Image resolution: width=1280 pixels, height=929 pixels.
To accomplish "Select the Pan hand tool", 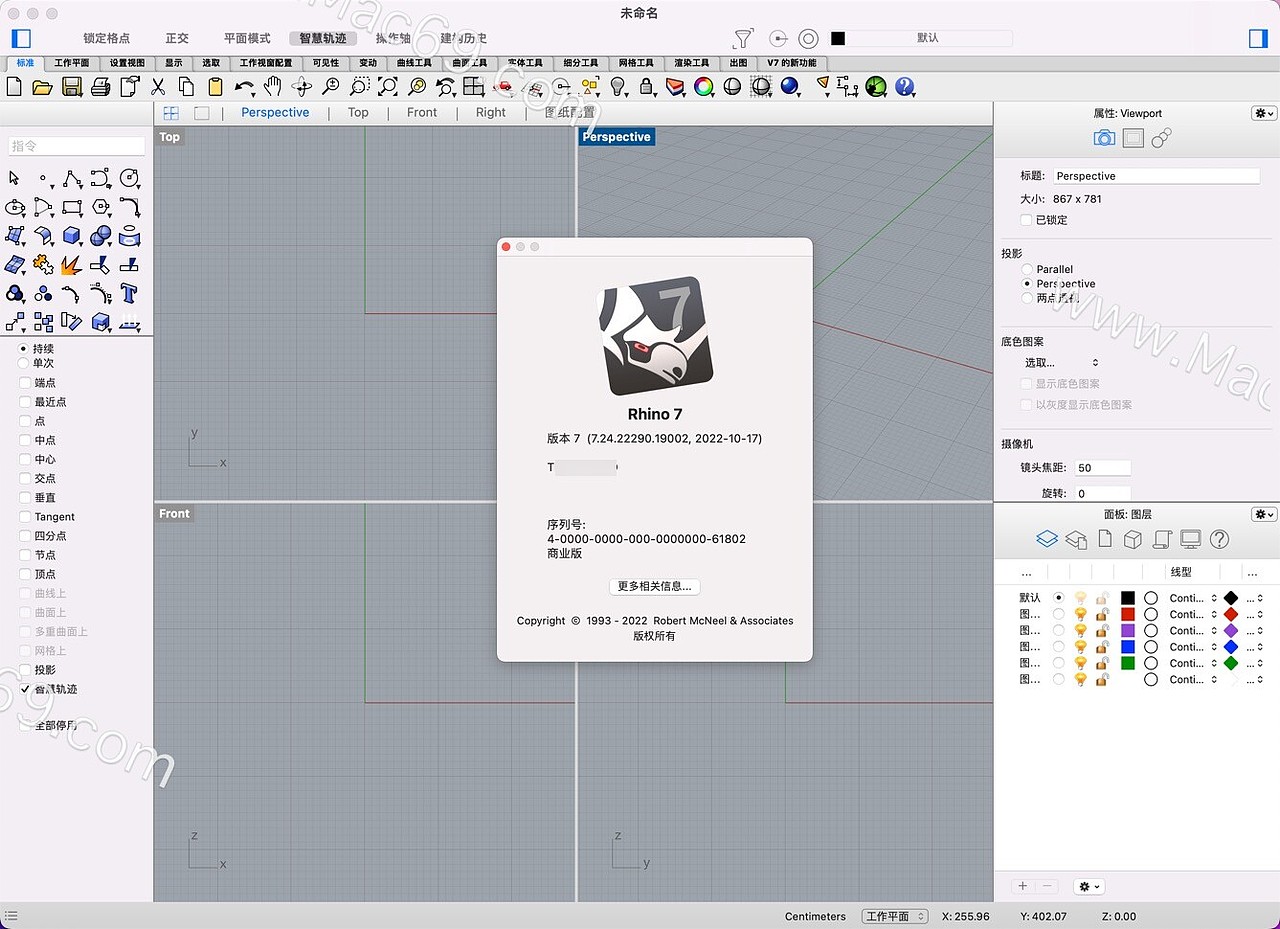I will coord(274,87).
